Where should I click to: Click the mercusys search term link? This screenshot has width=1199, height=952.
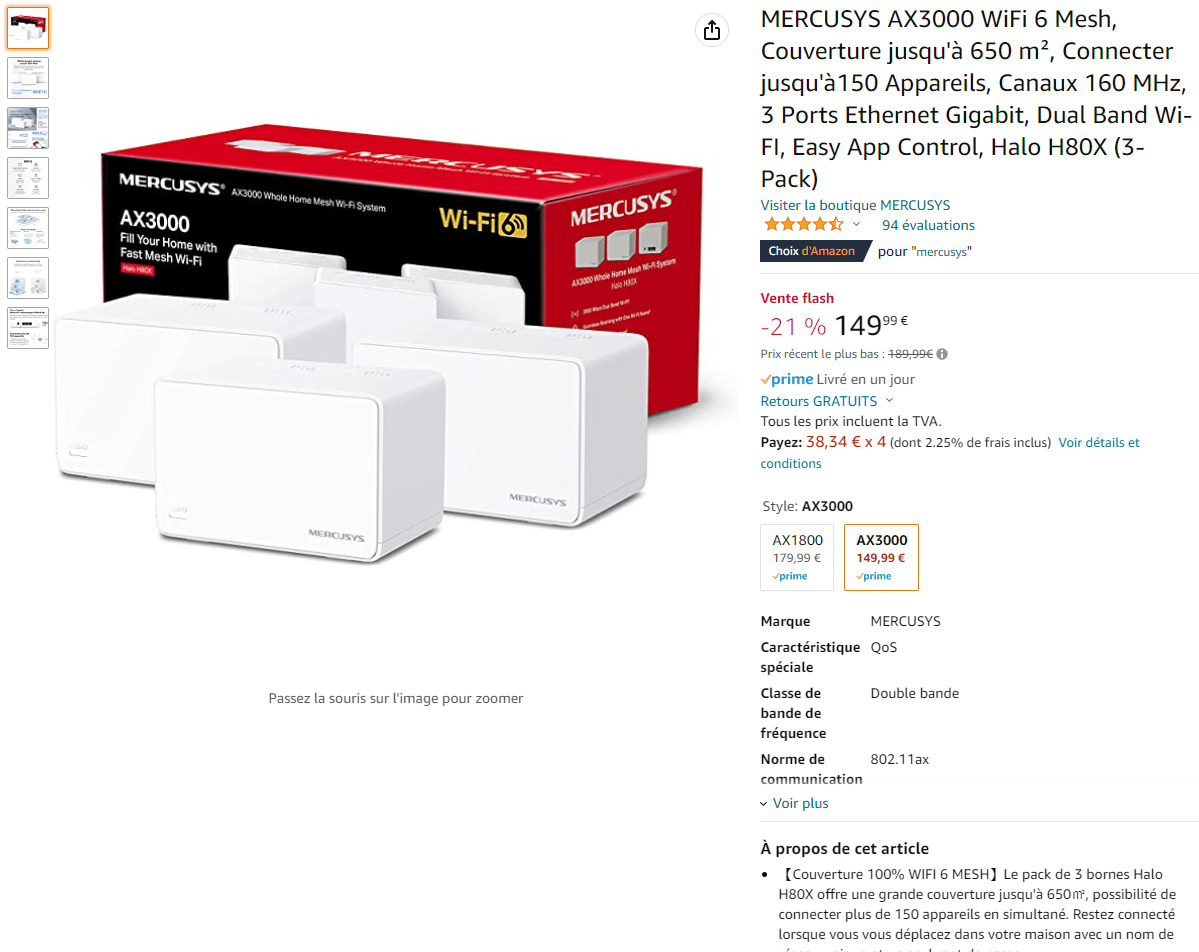pyautogui.click(x=941, y=252)
